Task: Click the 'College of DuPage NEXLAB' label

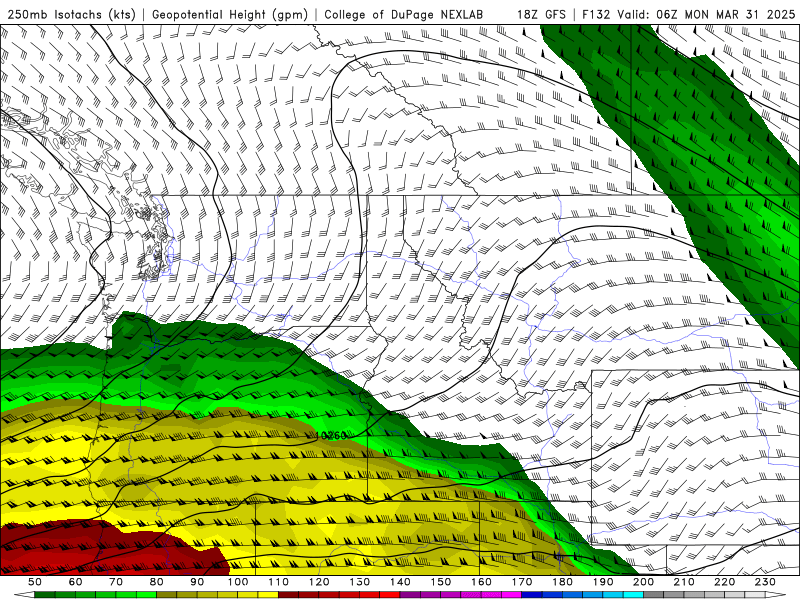Action: (403, 15)
